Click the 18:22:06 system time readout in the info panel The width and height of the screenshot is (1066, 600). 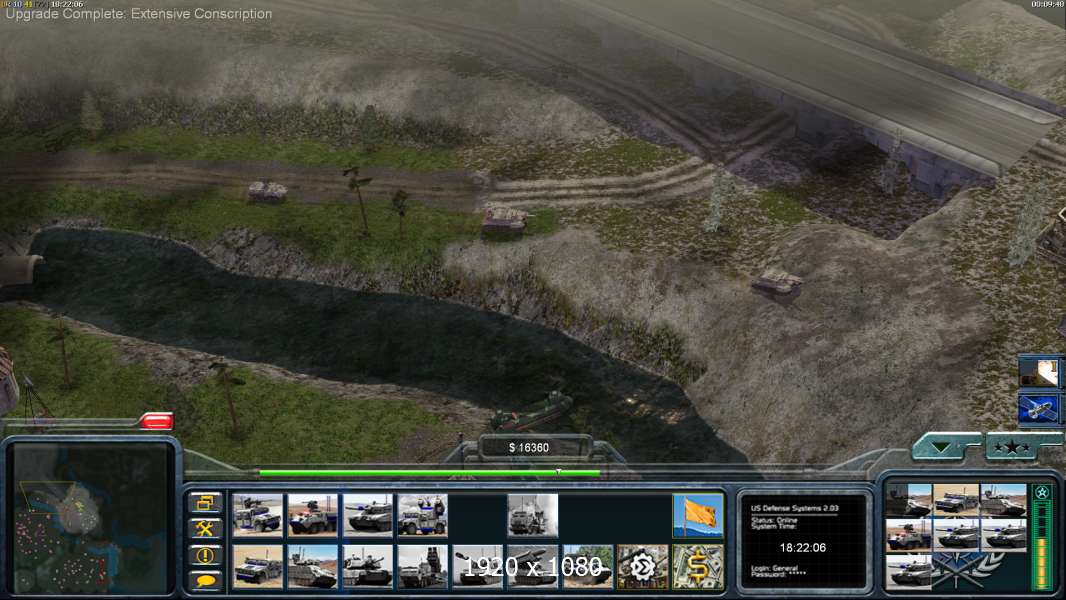tap(802, 548)
